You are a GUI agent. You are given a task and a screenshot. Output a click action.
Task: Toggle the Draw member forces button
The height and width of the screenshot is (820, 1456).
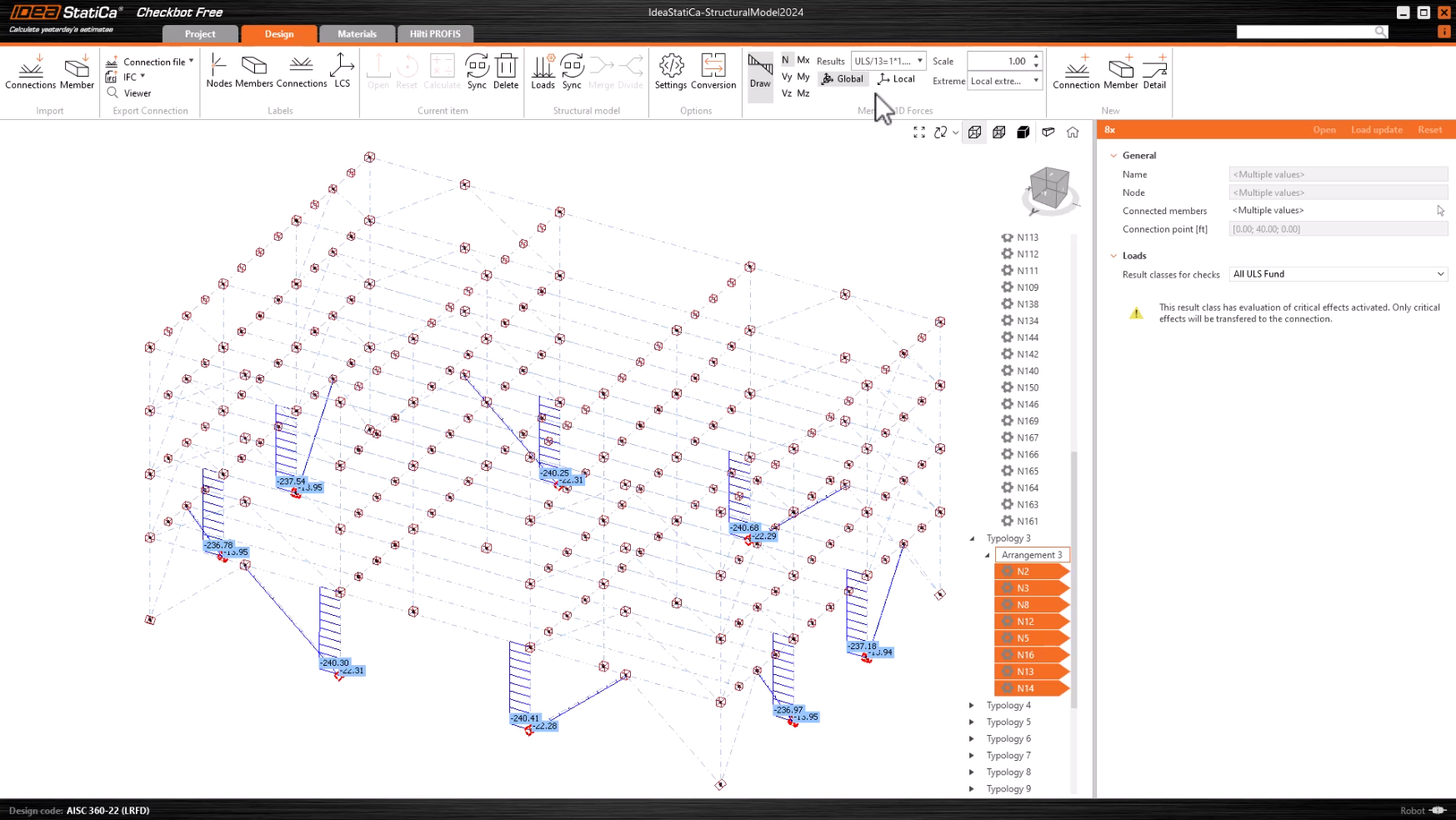[x=760, y=72]
